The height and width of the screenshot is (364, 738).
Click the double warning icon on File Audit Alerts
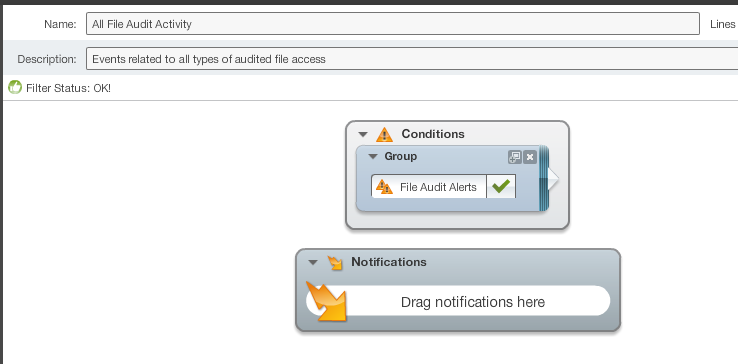385,187
